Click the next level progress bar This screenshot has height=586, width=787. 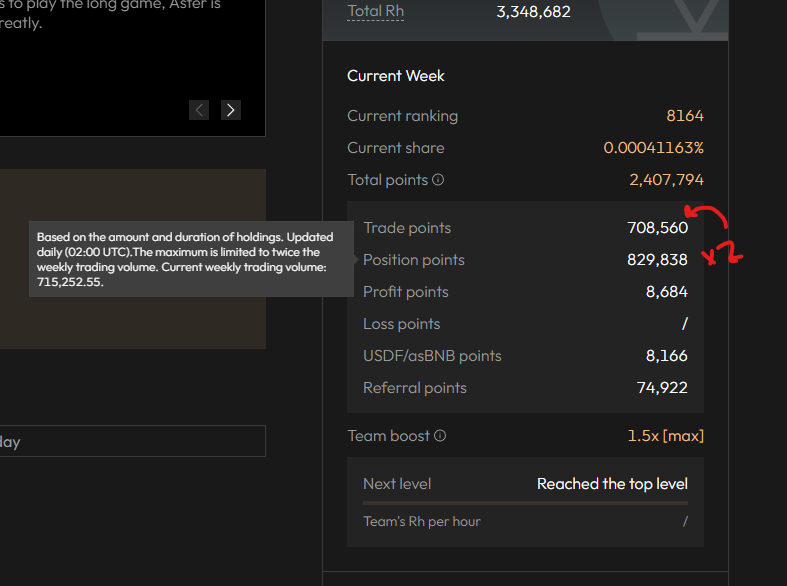[x=526, y=503]
